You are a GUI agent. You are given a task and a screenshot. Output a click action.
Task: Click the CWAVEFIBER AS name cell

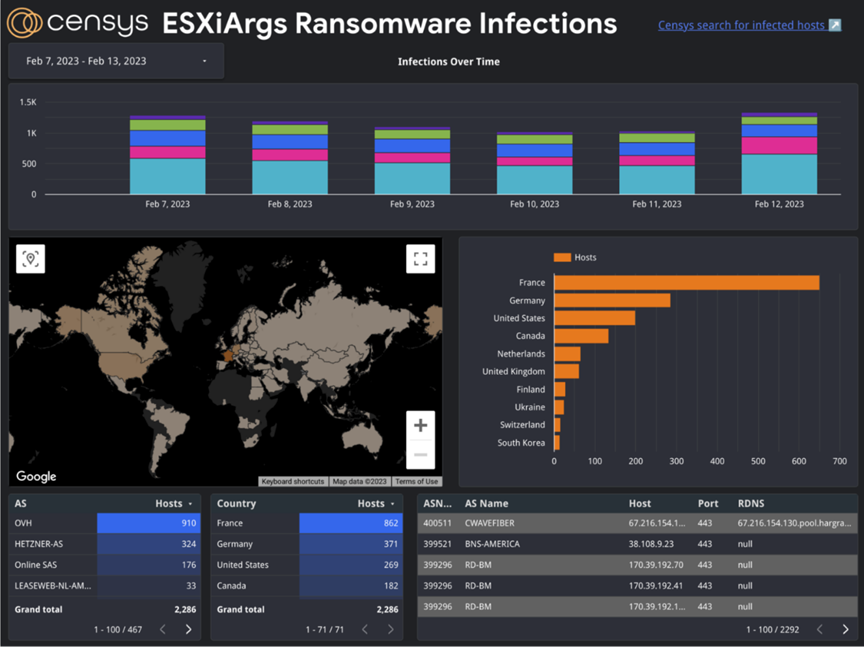[489, 523]
